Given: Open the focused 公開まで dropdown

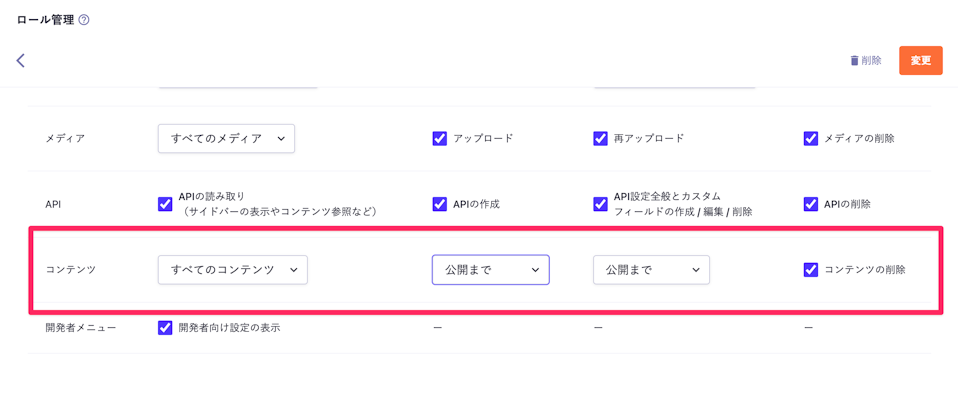Looking at the screenshot, I should 491,270.
